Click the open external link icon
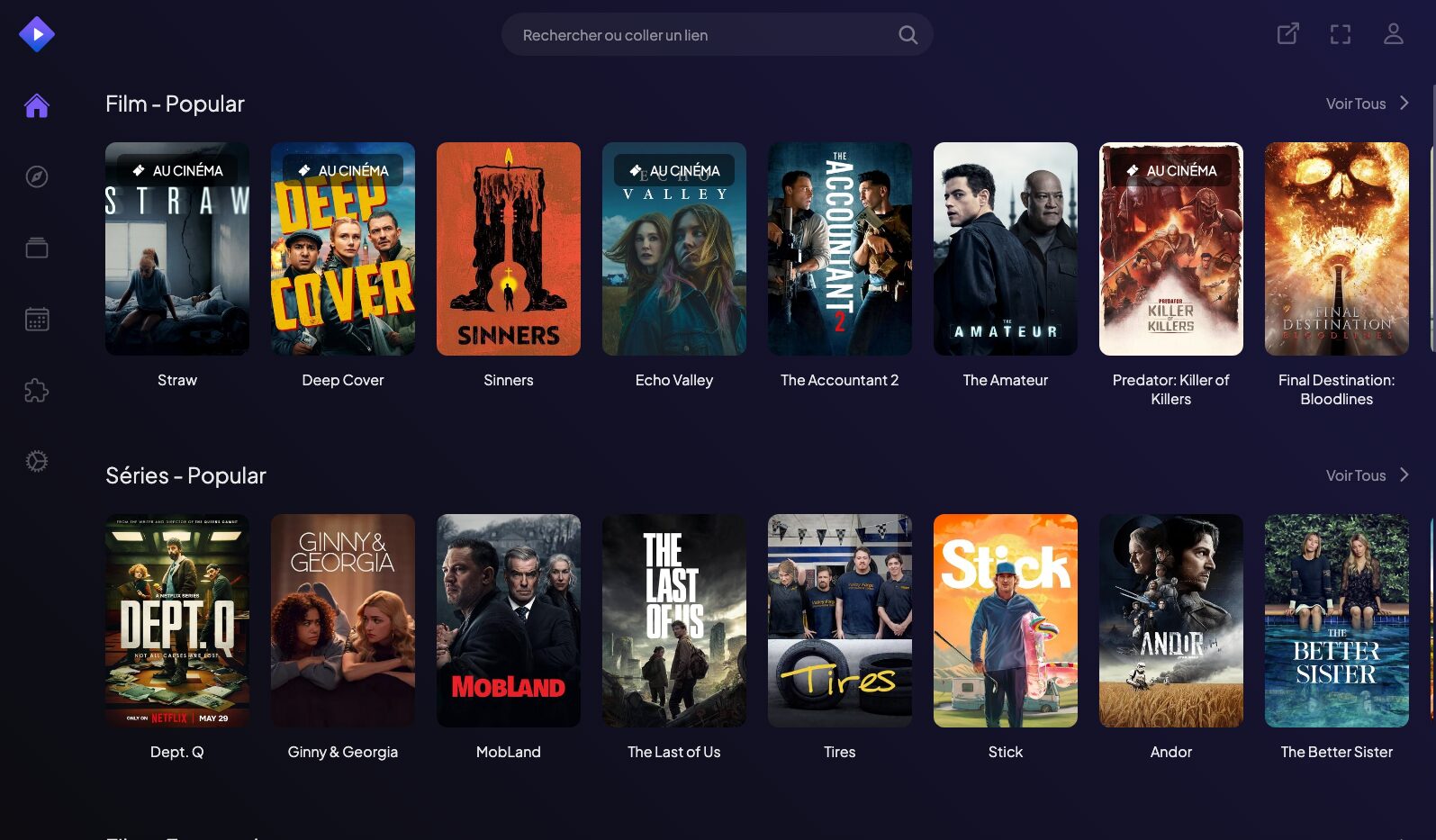The width and height of the screenshot is (1436, 840). pyautogui.click(x=1288, y=34)
